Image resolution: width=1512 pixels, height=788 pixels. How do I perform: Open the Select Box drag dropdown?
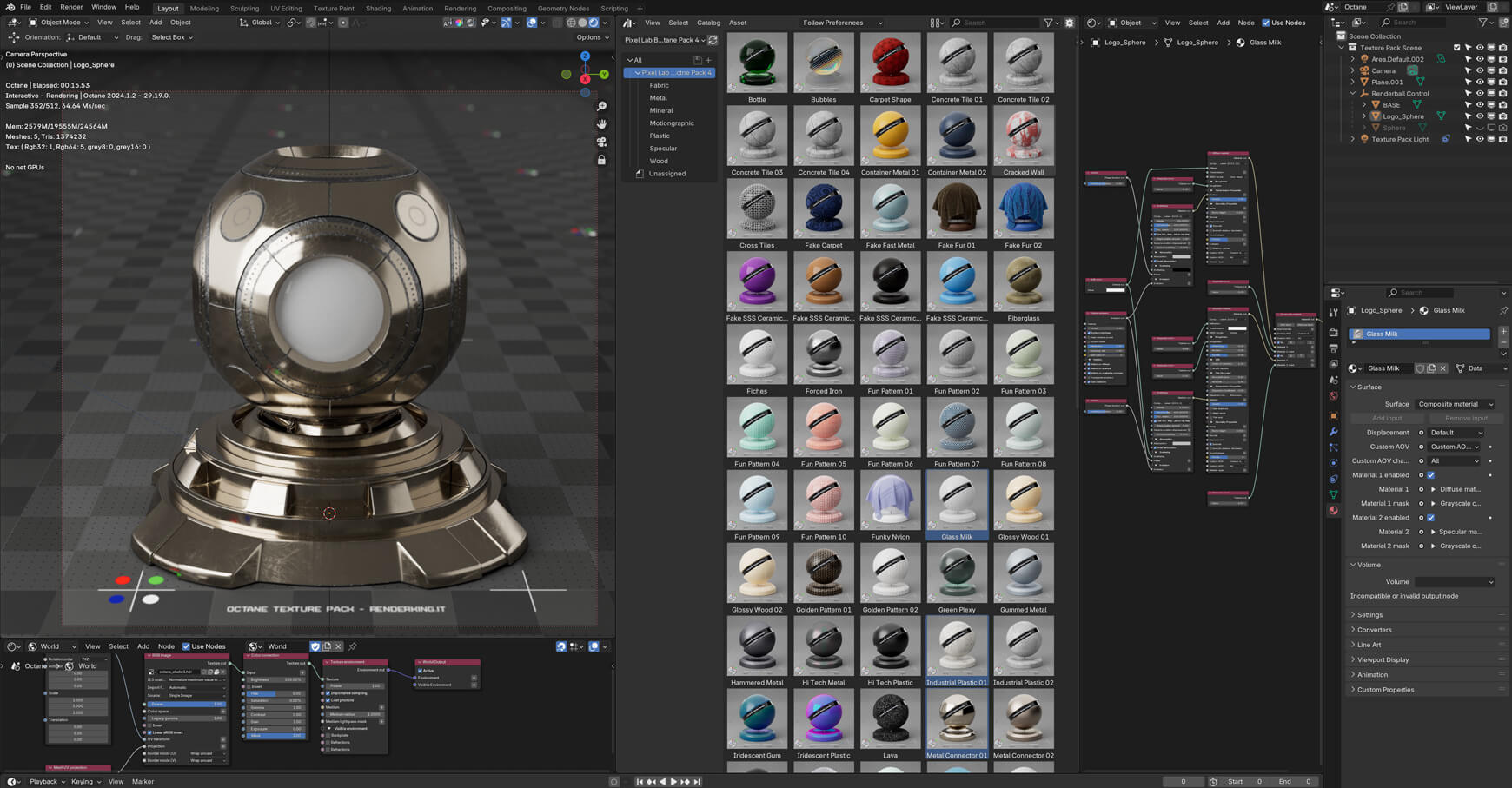point(172,37)
